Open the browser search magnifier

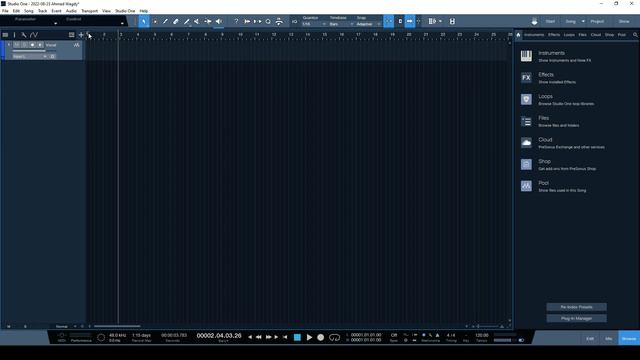[635, 35]
